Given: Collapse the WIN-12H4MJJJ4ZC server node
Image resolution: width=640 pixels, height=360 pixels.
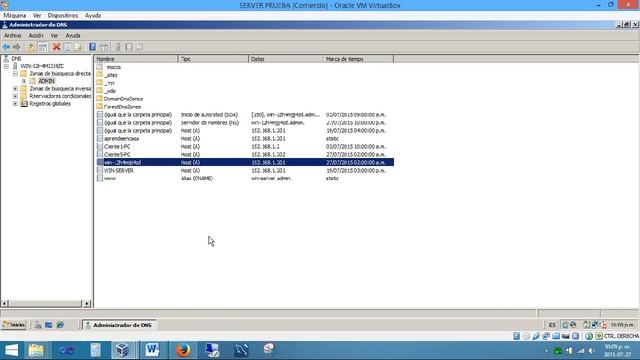Looking at the screenshot, I should 7,66.
